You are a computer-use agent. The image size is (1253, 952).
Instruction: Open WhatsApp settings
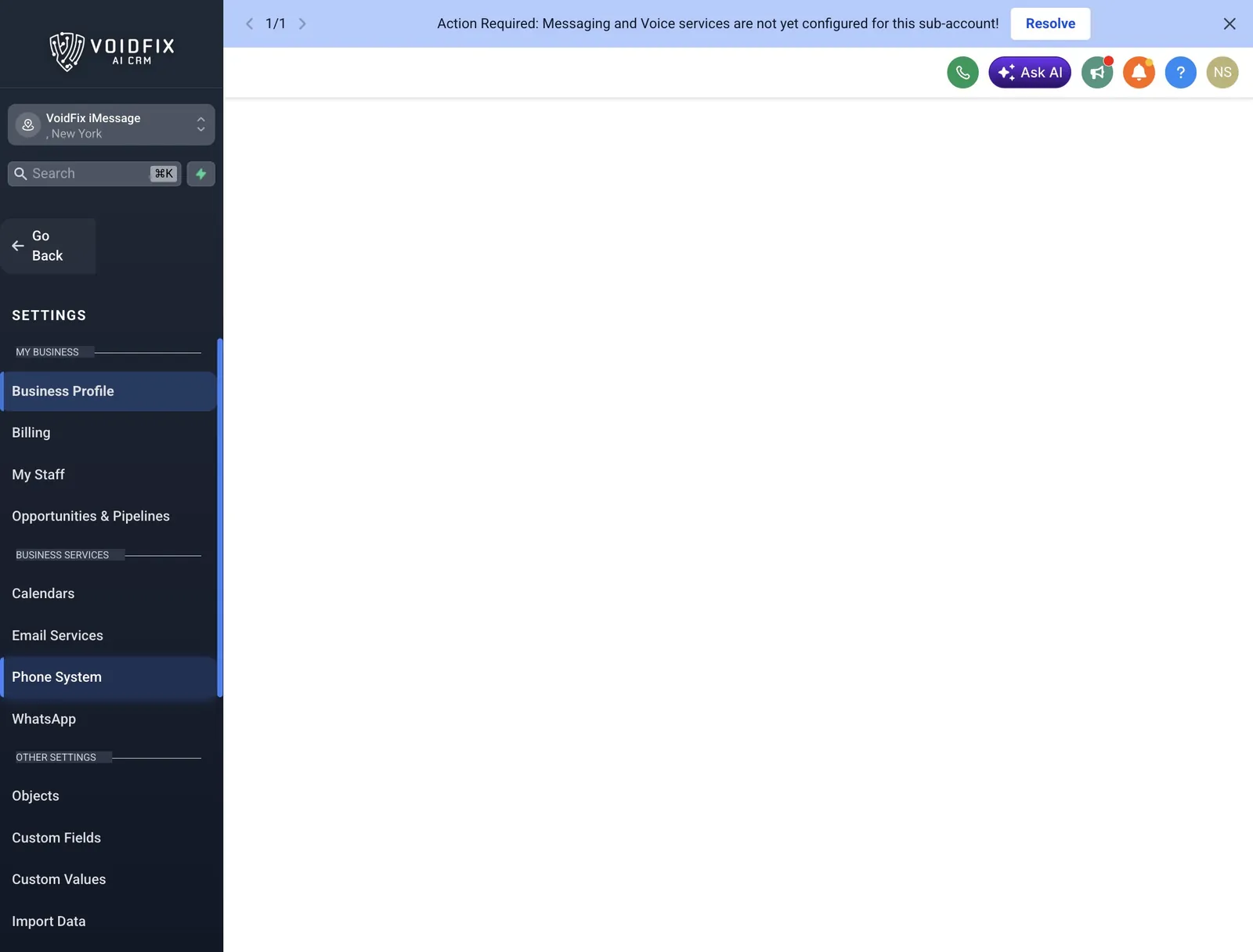click(x=109, y=719)
